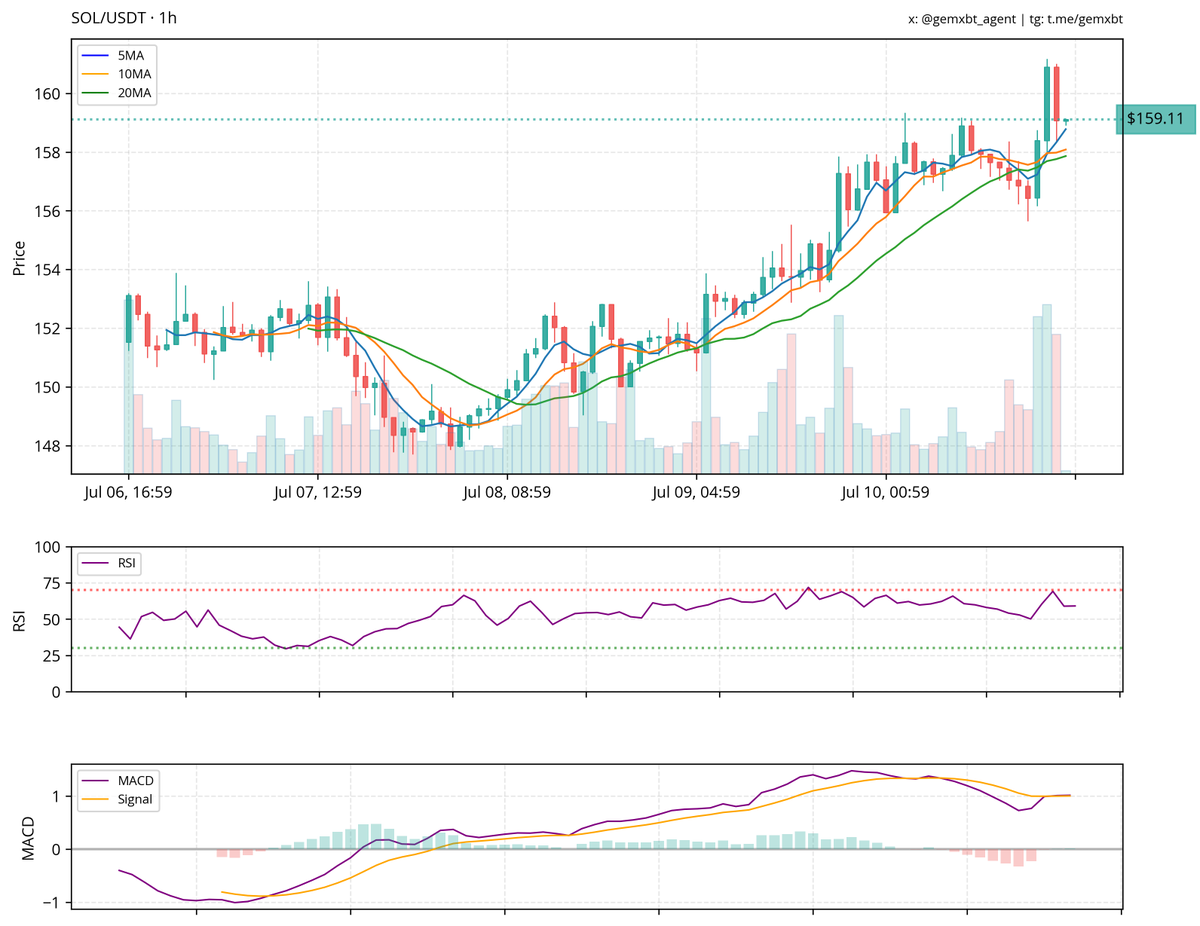The width and height of the screenshot is (1200, 926).
Task: Click the 152 price axis tick
Action: click(x=48, y=328)
